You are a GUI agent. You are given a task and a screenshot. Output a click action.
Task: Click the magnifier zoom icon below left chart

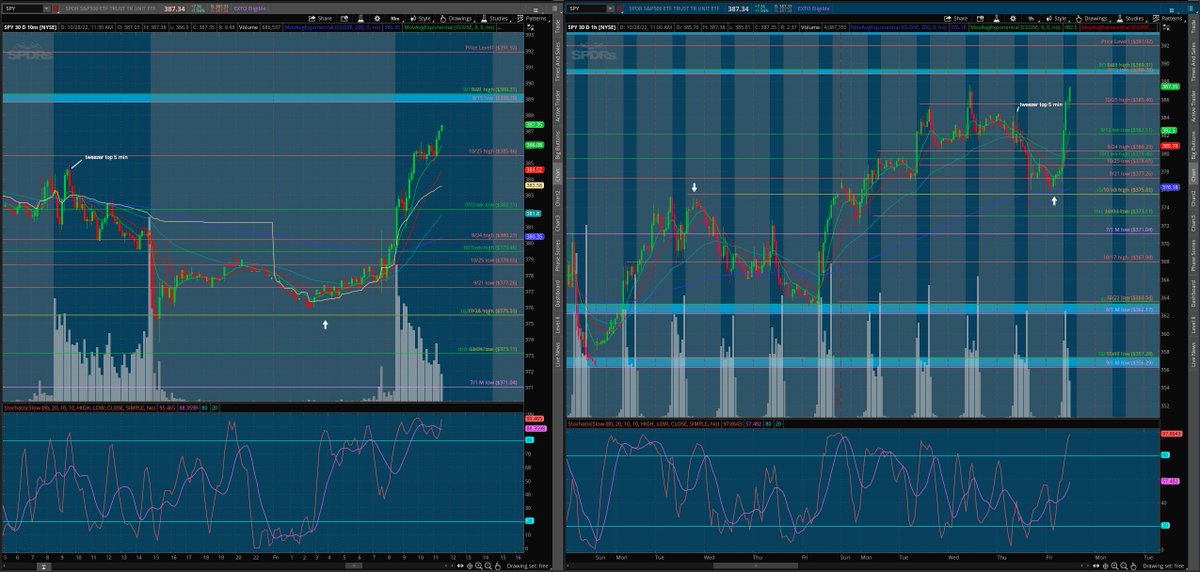478,566
